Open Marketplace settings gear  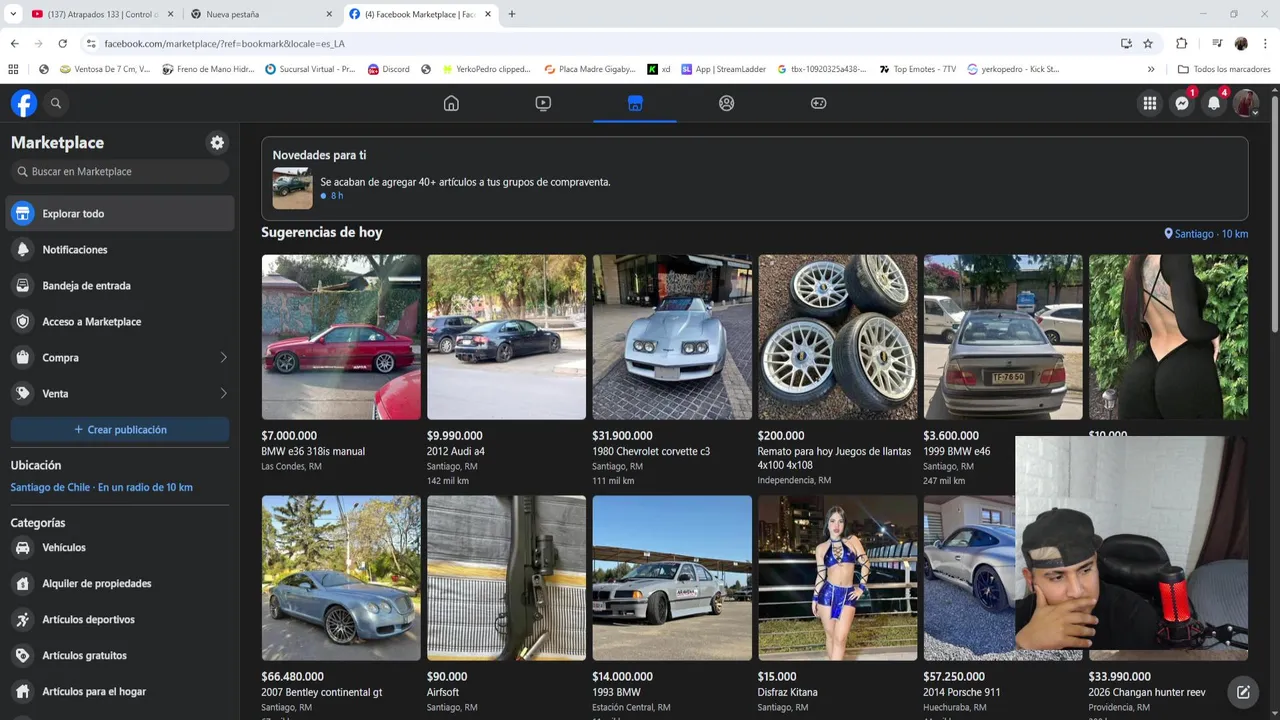click(x=217, y=143)
